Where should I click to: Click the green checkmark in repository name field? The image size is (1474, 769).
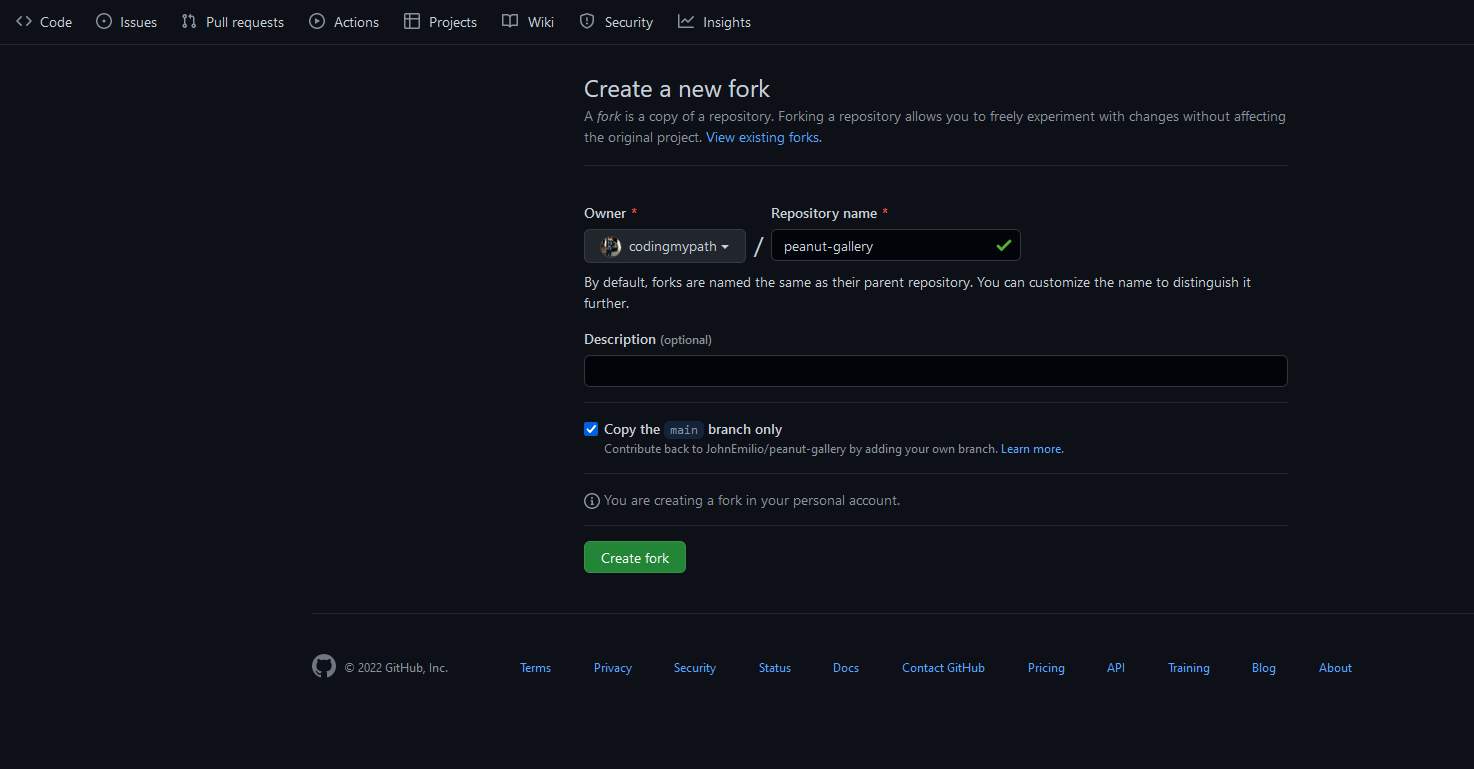(1004, 245)
